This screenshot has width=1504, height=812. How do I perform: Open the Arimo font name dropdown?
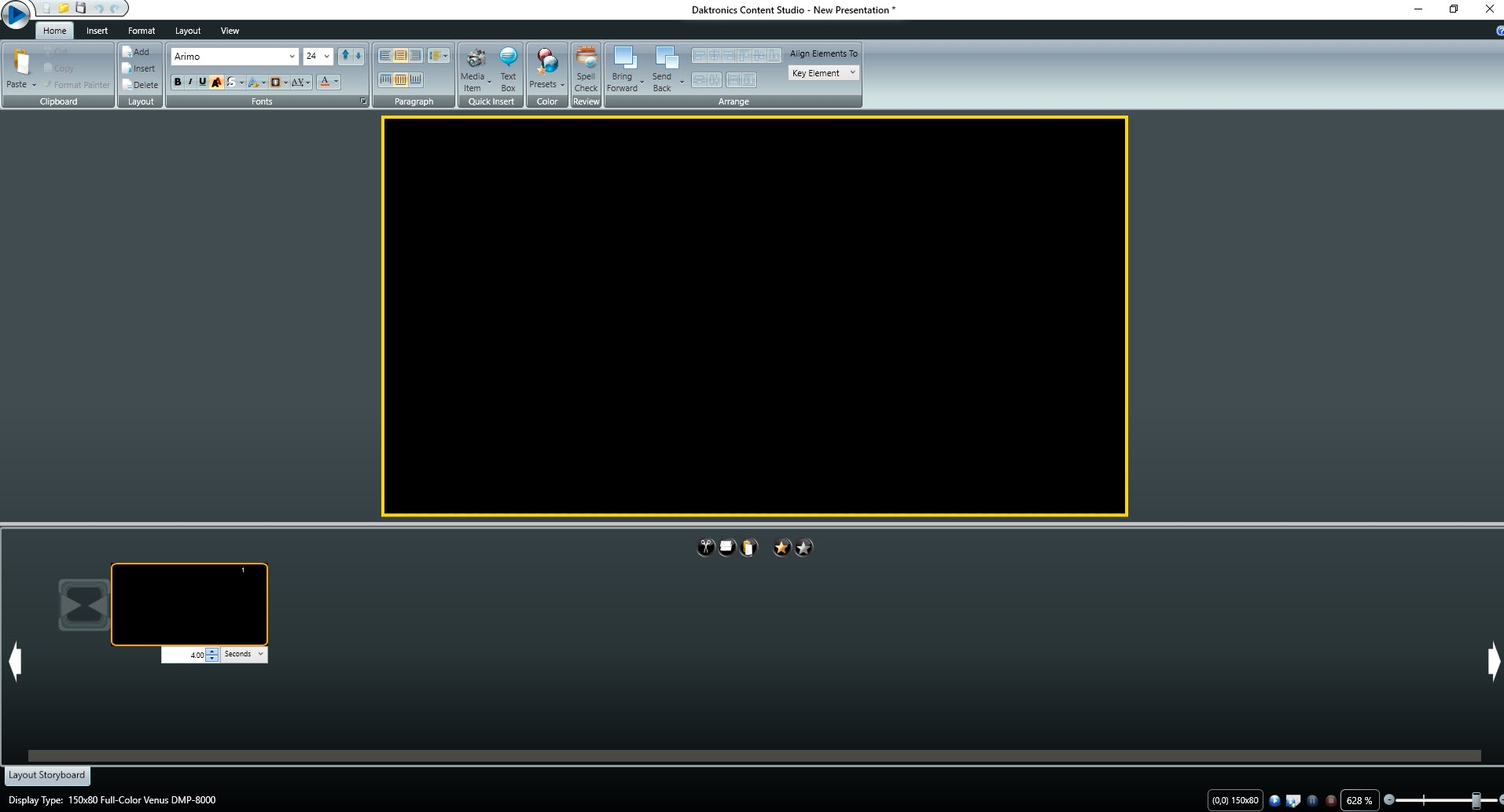point(292,57)
